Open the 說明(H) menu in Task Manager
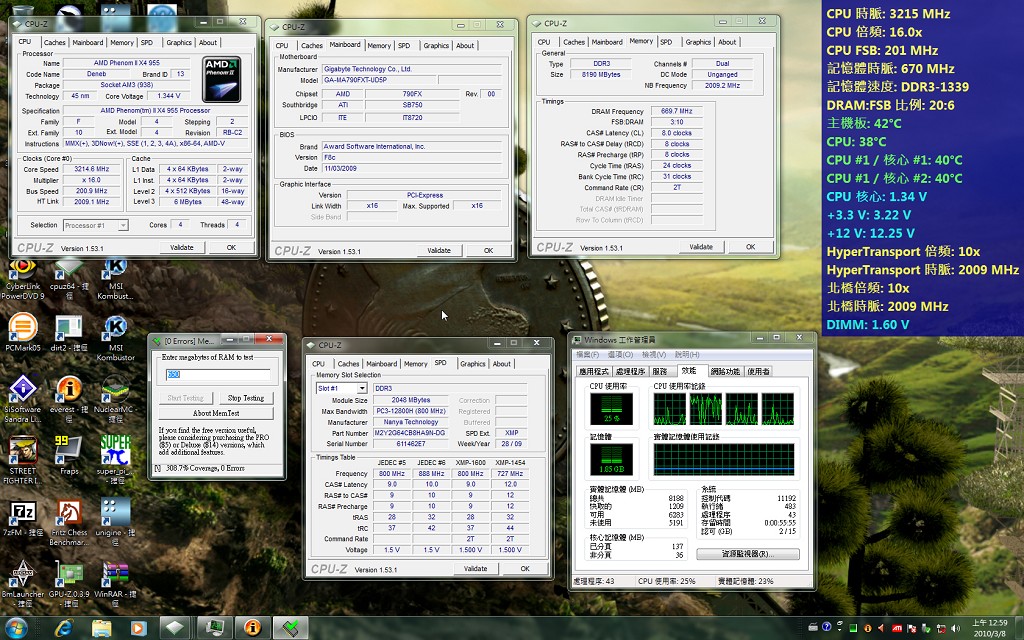Image resolution: width=1024 pixels, height=640 pixels. click(x=687, y=355)
